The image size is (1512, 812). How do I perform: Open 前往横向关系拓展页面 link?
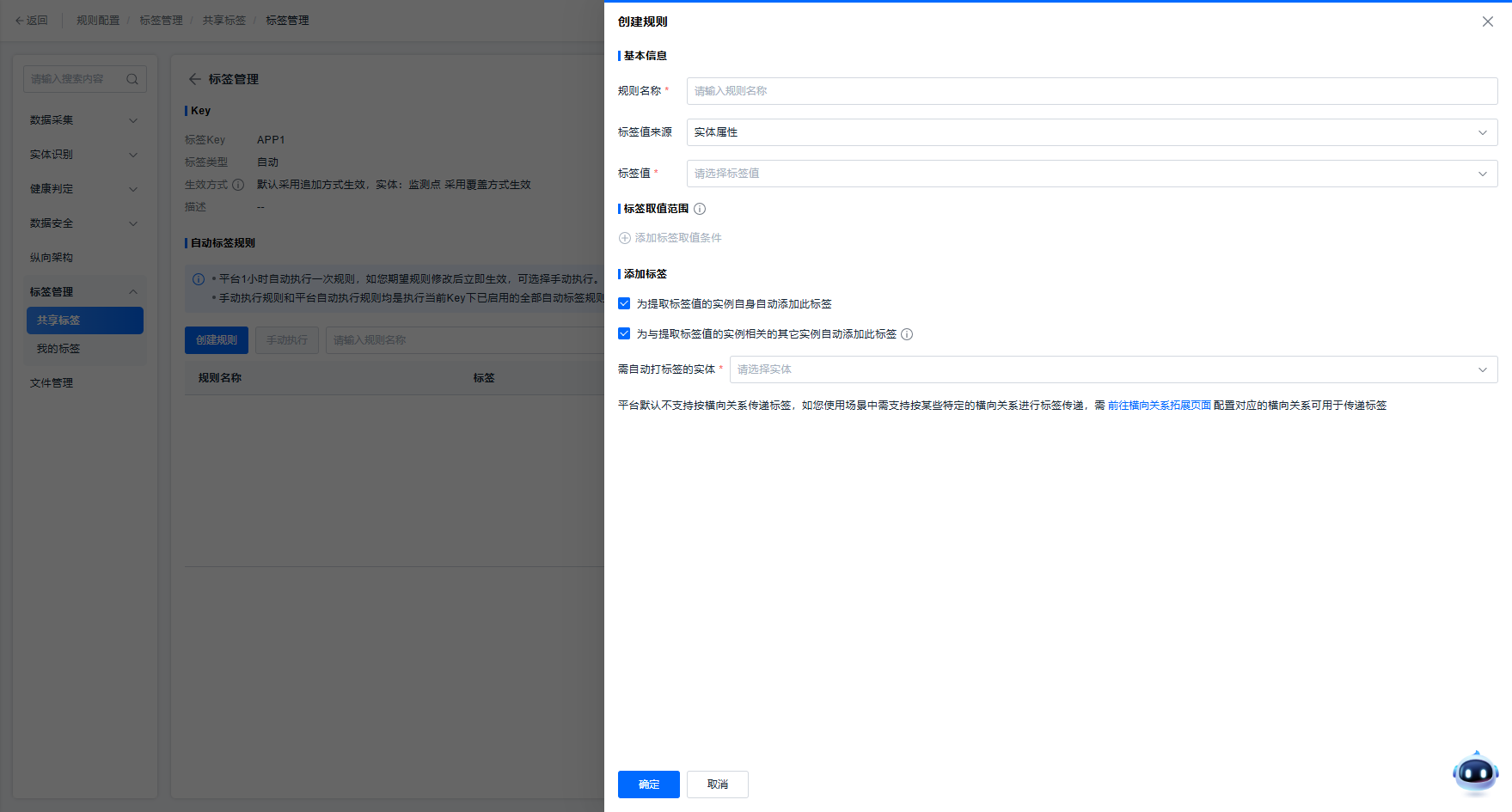(1159, 406)
